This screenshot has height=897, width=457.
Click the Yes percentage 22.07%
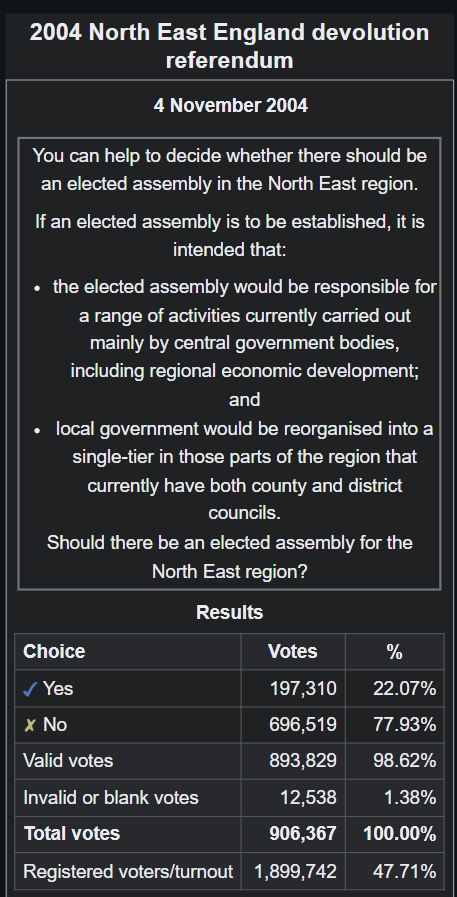[404, 688]
